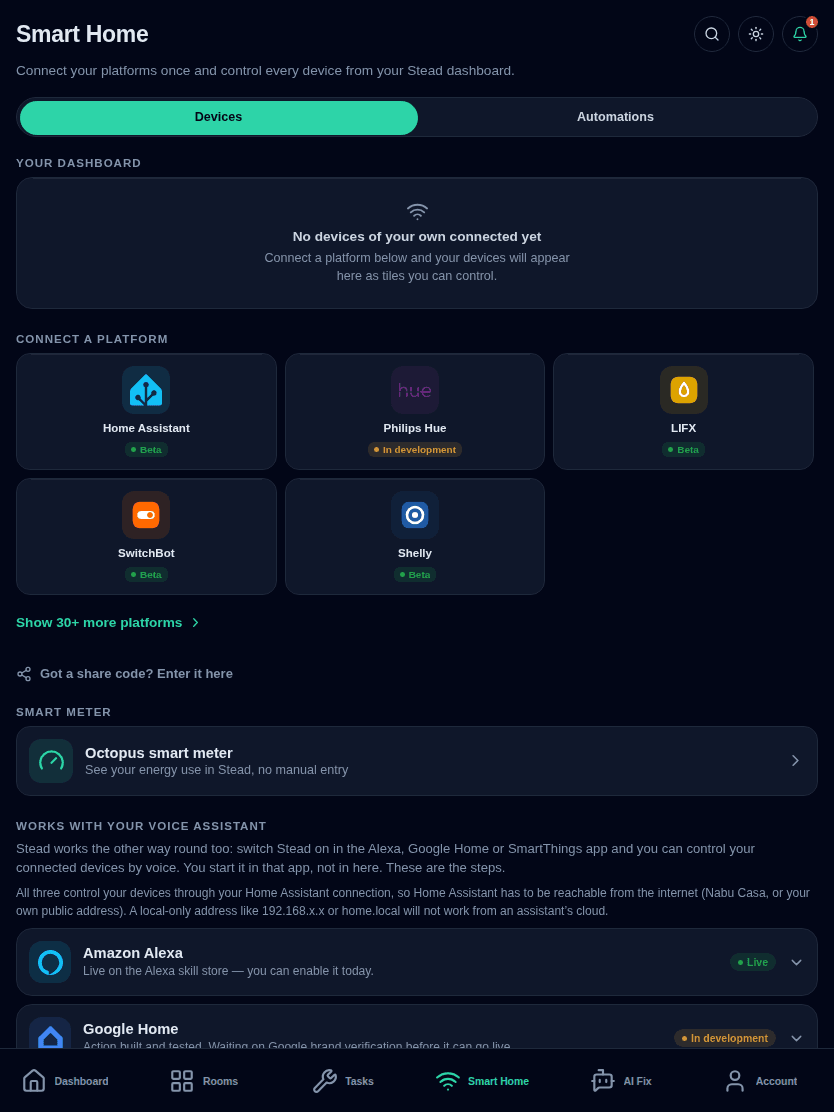This screenshot has width=834, height=1112.
Task: Toggle light/dark theme sun icon
Action: coord(755,34)
